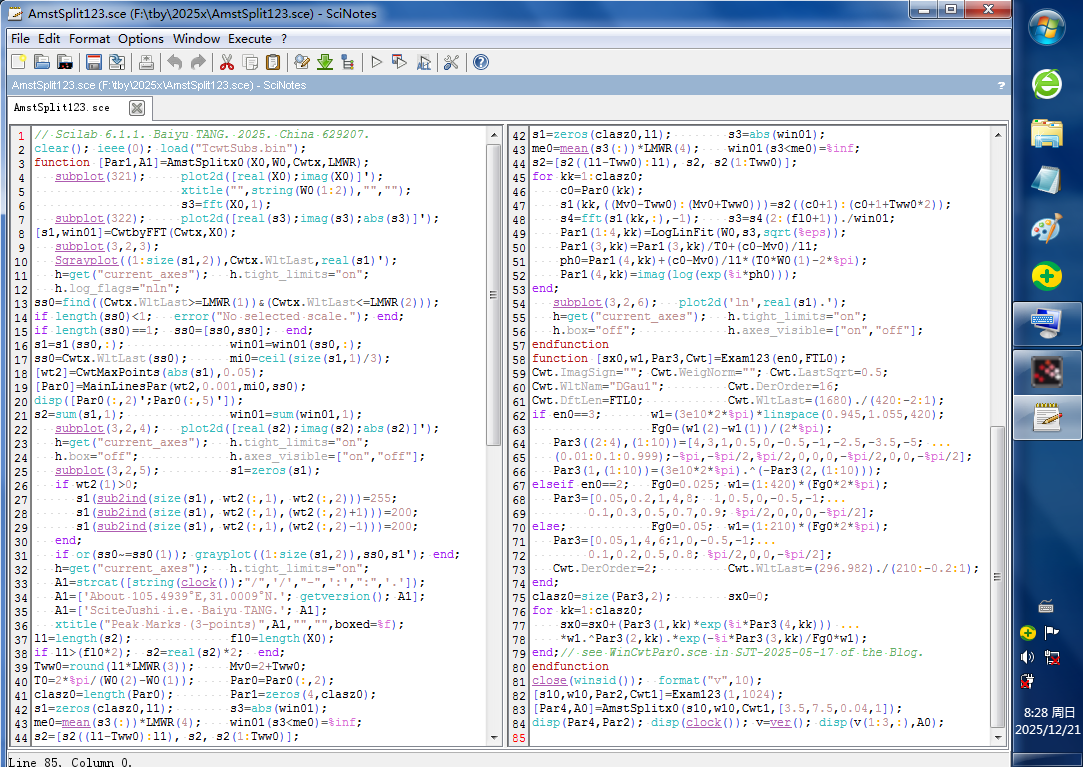Viewport: 1083px width, 767px height.
Task: Open the Execute menu
Action: pyautogui.click(x=250, y=38)
